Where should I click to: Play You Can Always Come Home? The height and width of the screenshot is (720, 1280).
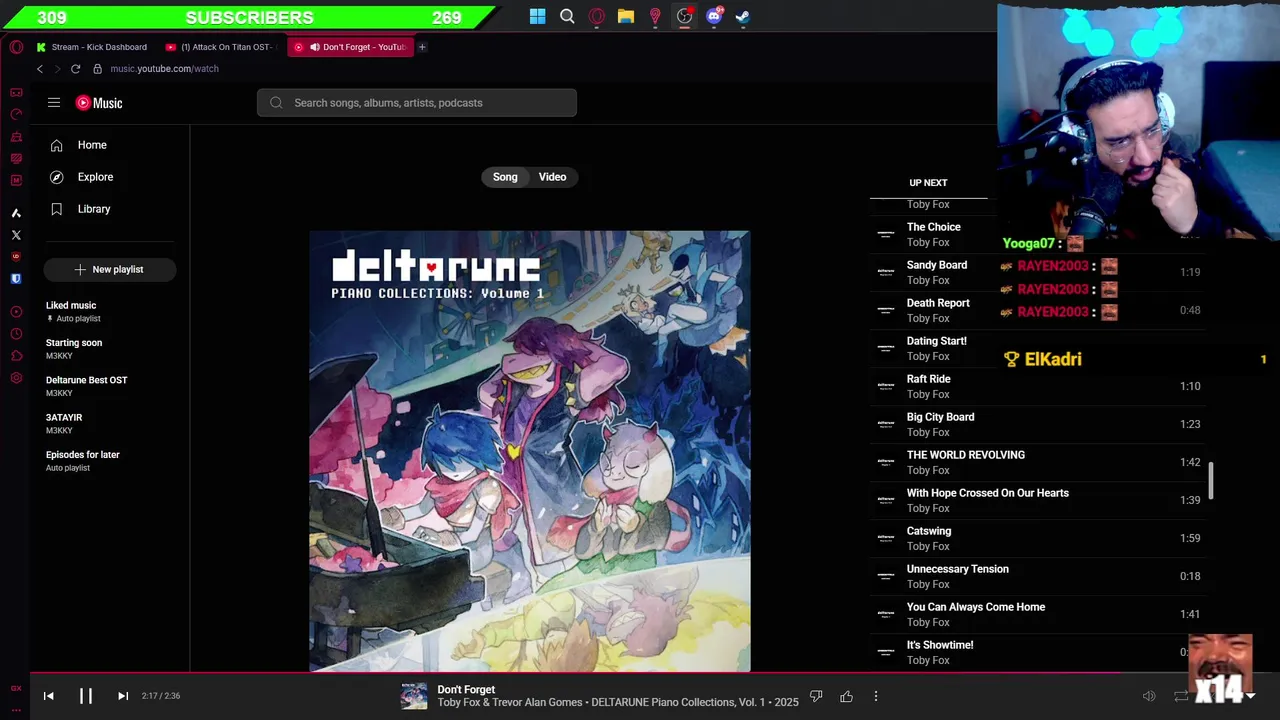click(x=1037, y=614)
